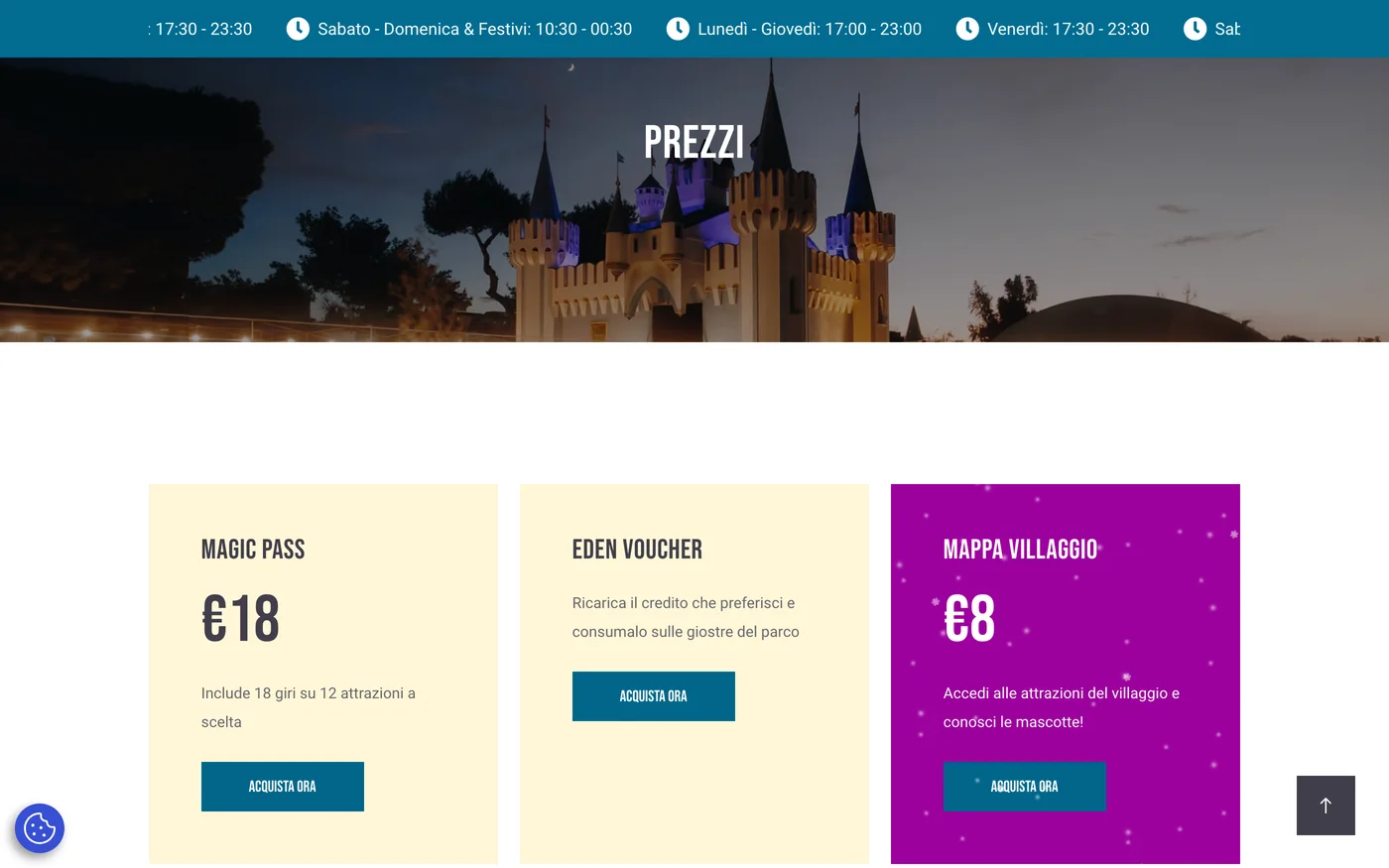The image size is (1389, 868).
Task: Click clock icon beside Sabato - Domenica & Festivi
Action: 298,29
